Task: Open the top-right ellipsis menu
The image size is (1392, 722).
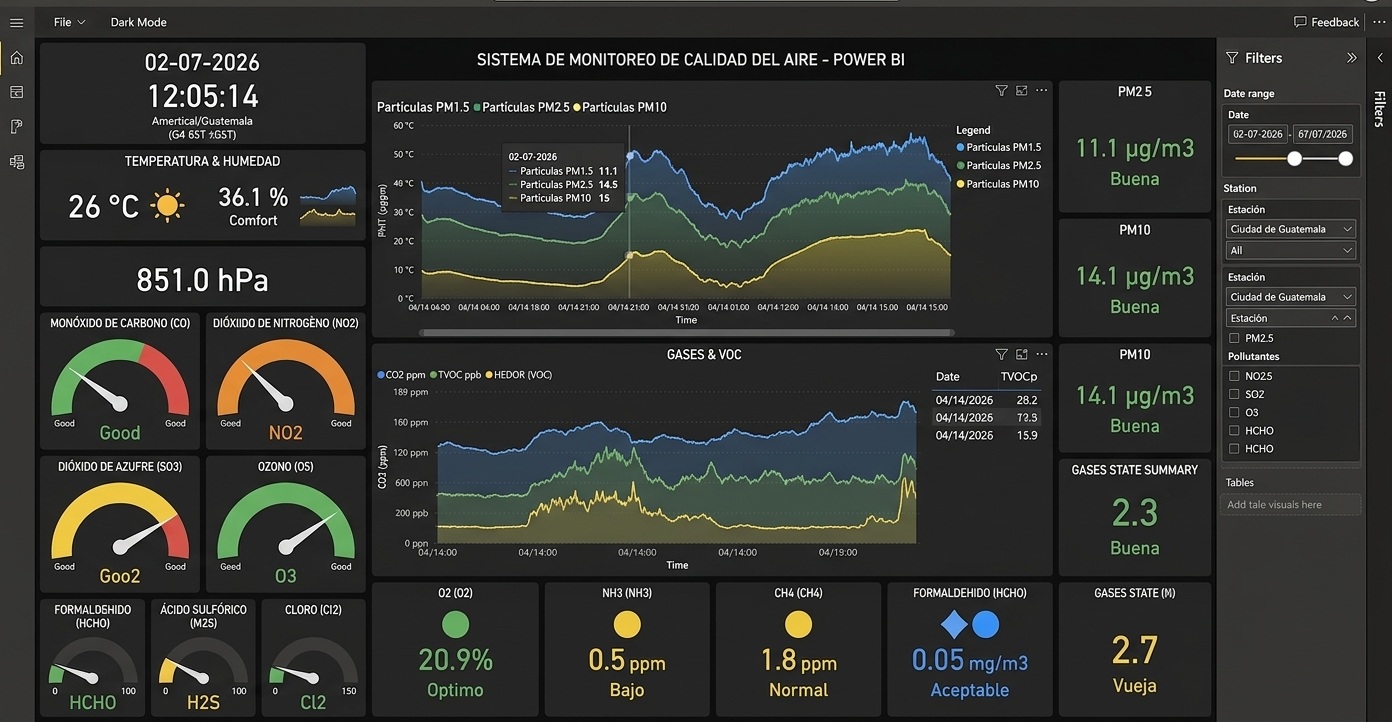Action: (1379, 22)
